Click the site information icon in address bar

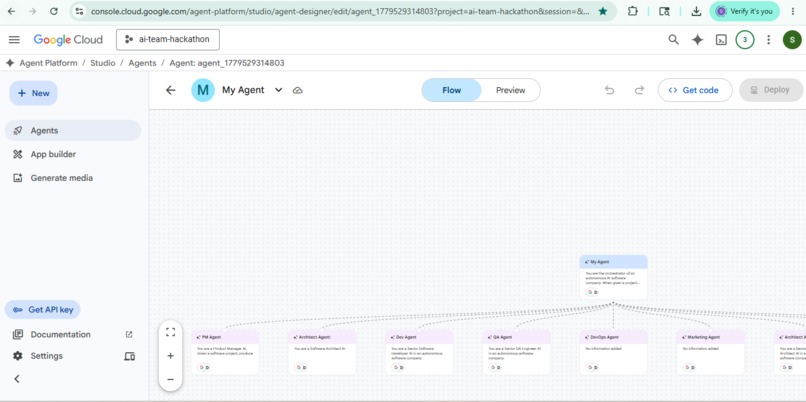click(79, 11)
